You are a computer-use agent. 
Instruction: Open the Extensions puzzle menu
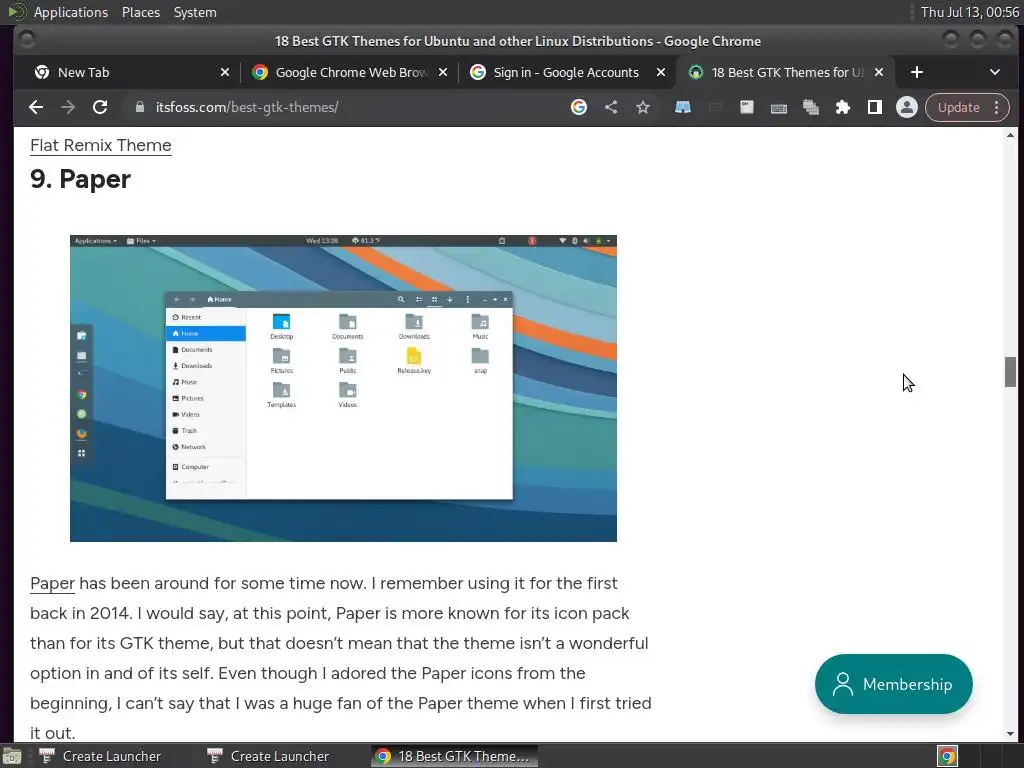pyautogui.click(x=842, y=108)
